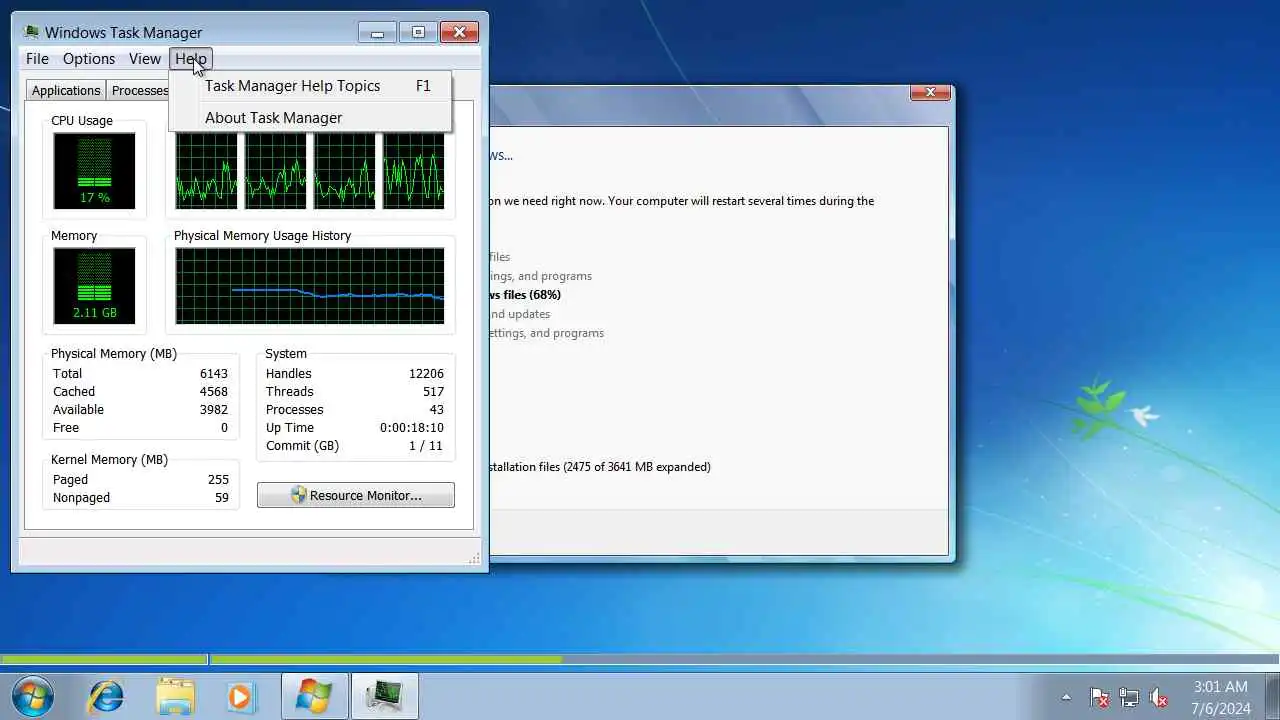Open the View menu
The image size is (1280, 720).
coord(145,59)
